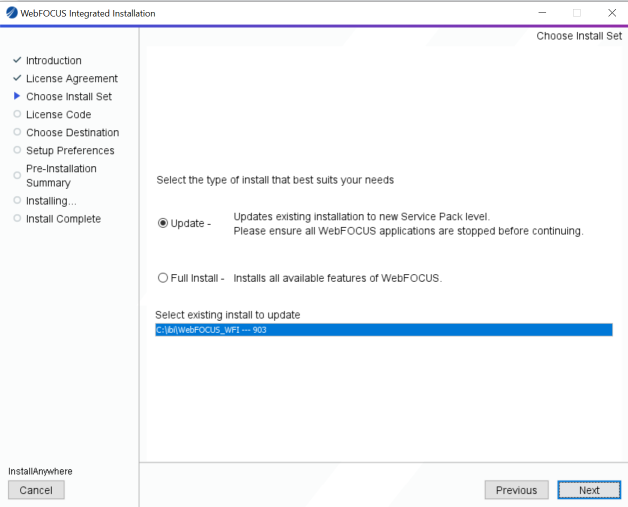Click the 'Choose Install Set' heading at top right
This screenshot has width=628, height=507.
pyautogui.click(x=579, y=36)
